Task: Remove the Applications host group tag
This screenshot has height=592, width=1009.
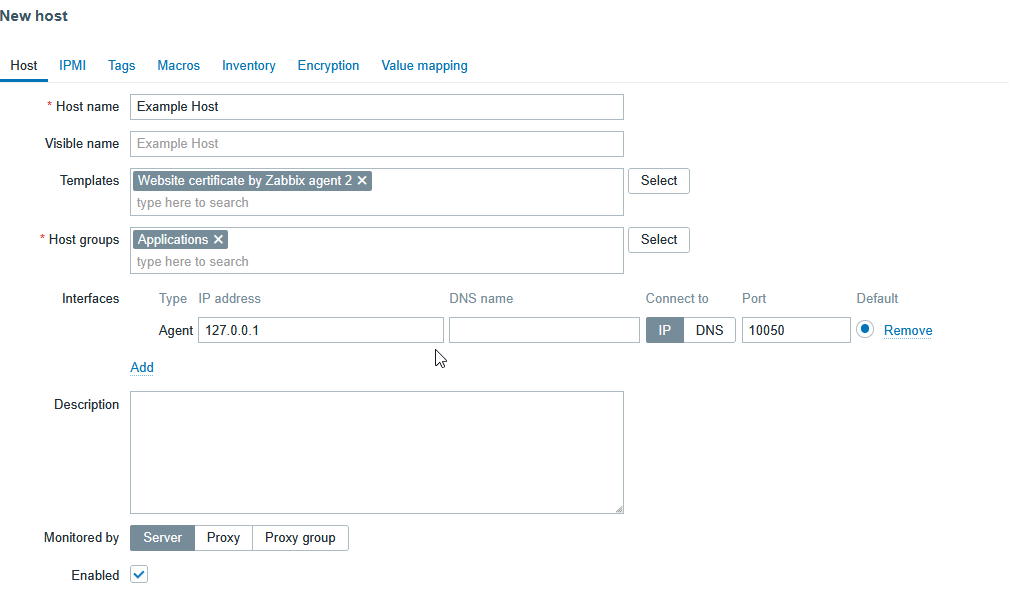Action: 219,240
